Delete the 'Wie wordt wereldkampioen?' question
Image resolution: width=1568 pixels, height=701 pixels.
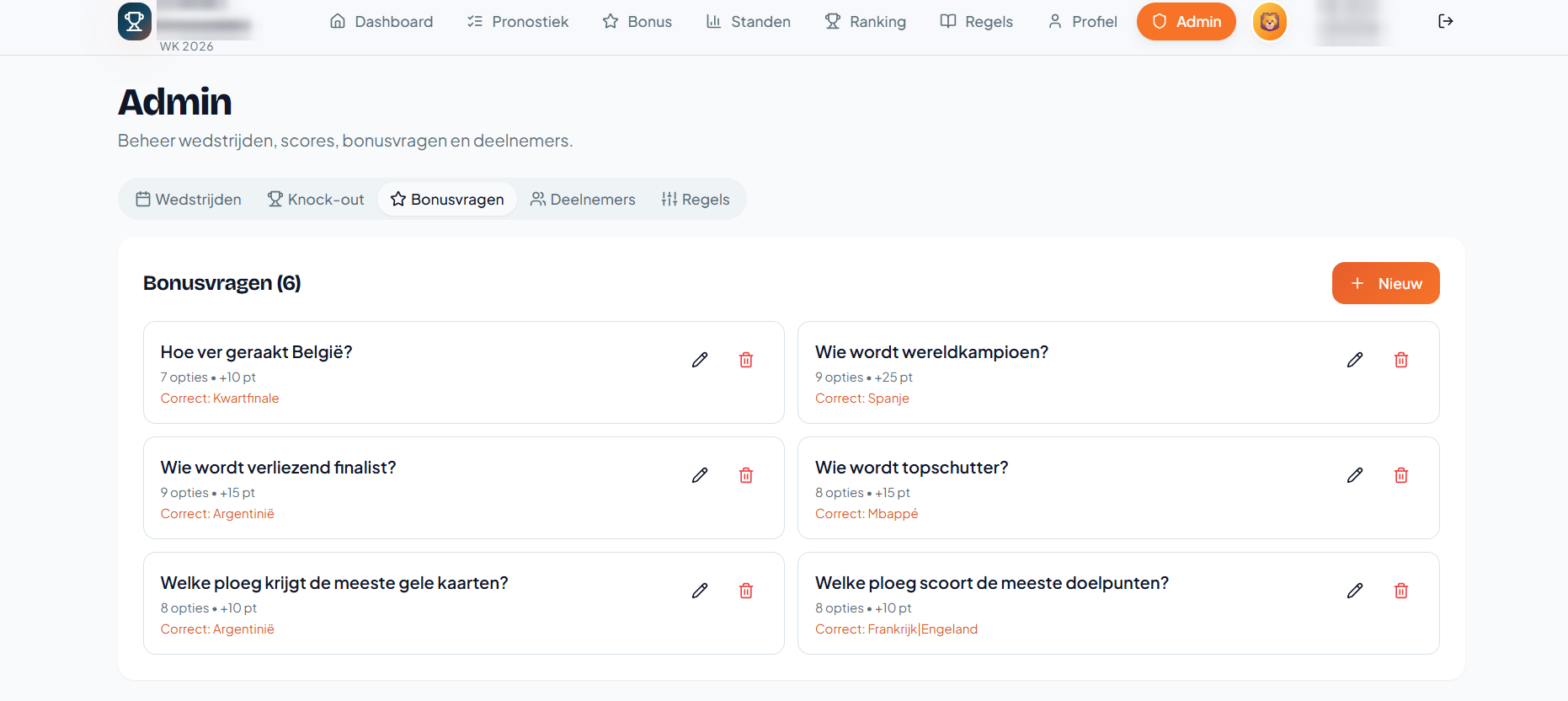[1401, 360]
